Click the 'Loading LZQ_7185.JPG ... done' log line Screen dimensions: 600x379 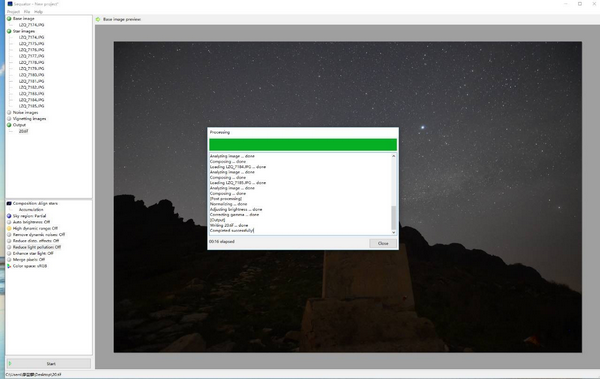[238, 183]
